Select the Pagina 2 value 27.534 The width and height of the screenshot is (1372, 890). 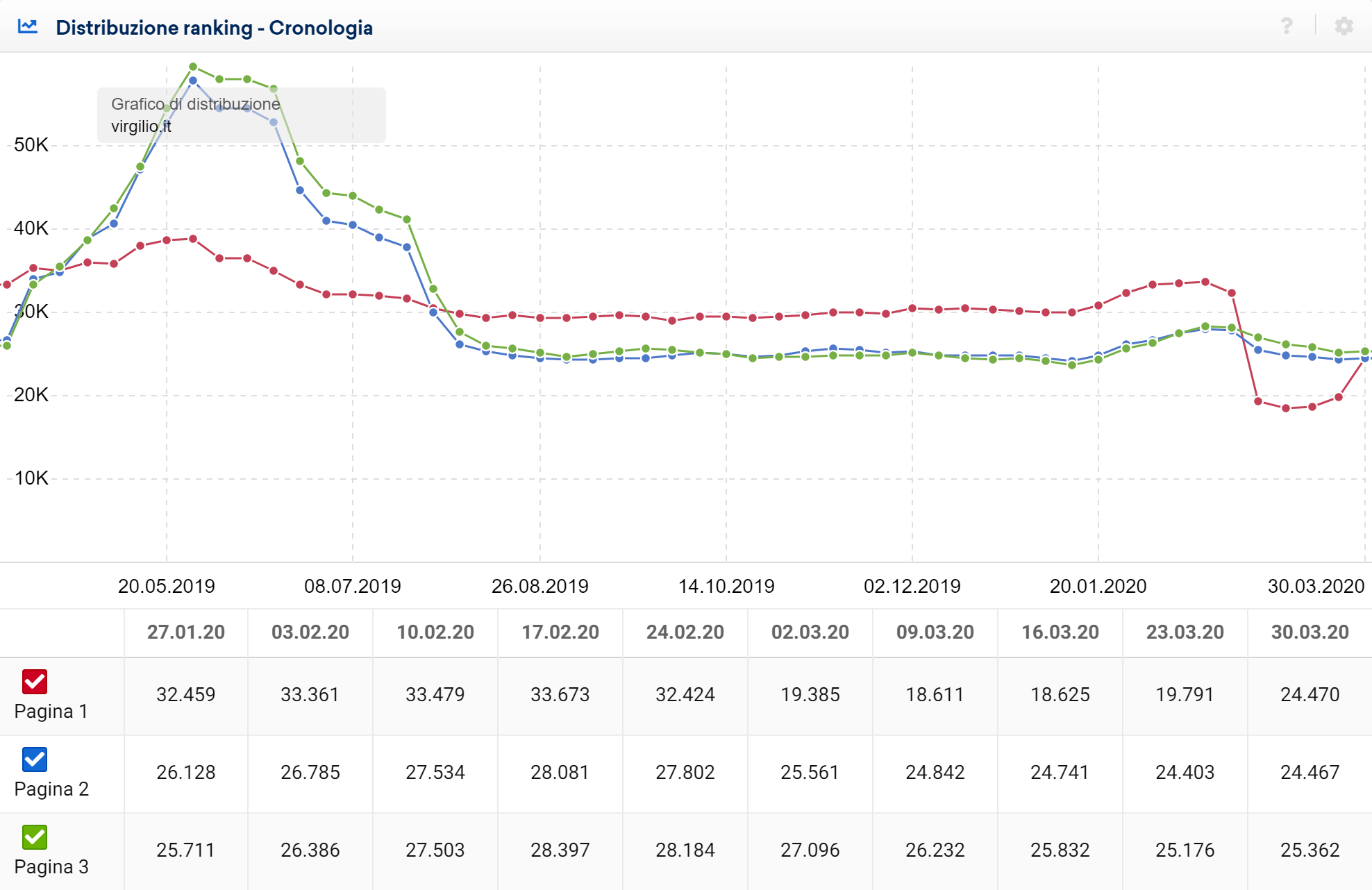[x=435, y=773]
